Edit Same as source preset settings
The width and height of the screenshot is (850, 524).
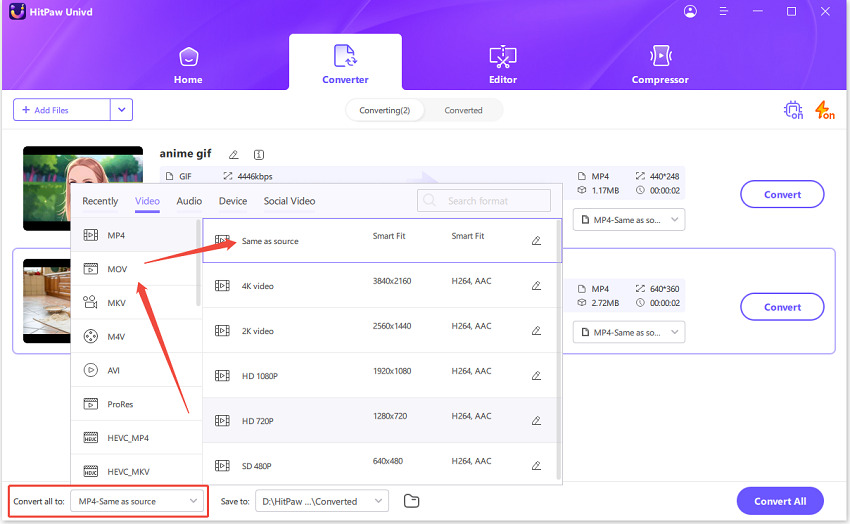pyautogui.click(x=536, y=241)
